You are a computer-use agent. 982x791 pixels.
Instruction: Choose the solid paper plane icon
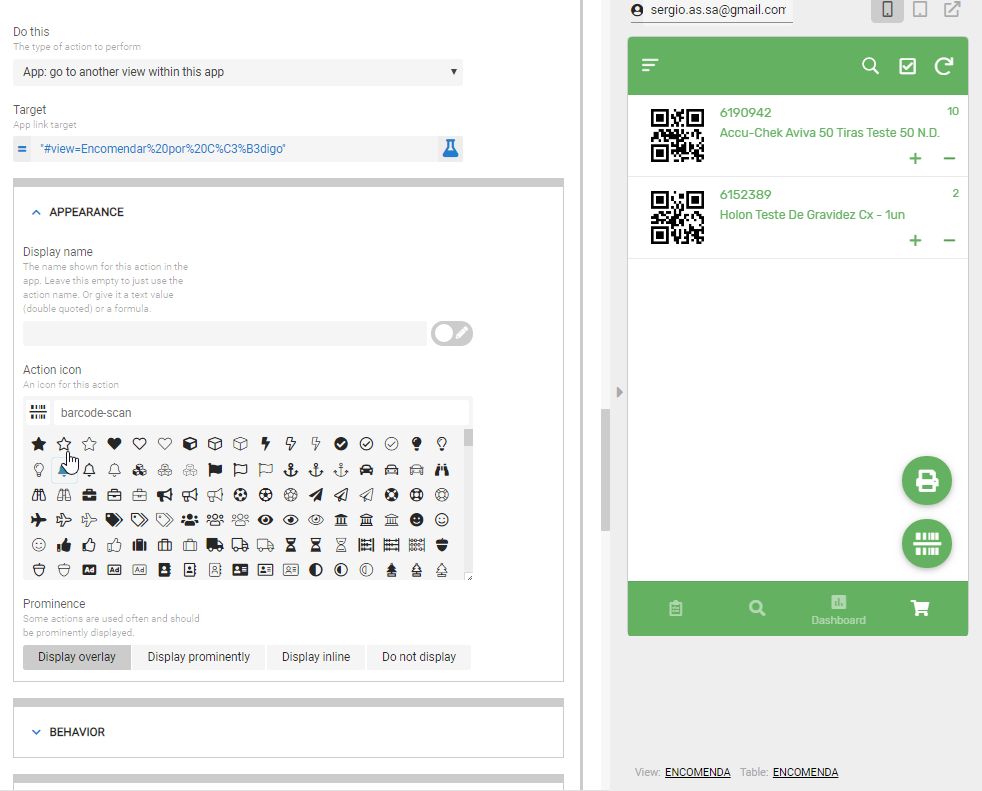tap(316, 495)
